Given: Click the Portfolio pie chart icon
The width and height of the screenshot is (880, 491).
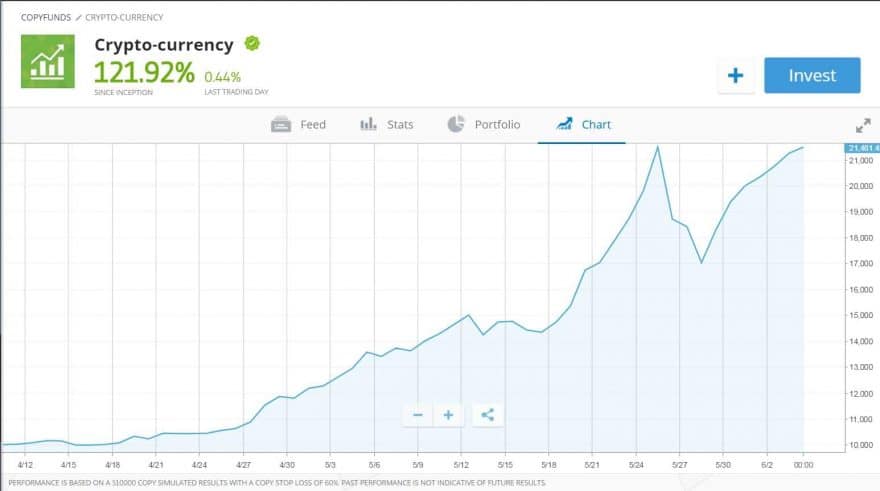Looking at the screenshot, I should click(x=456, y=124).
